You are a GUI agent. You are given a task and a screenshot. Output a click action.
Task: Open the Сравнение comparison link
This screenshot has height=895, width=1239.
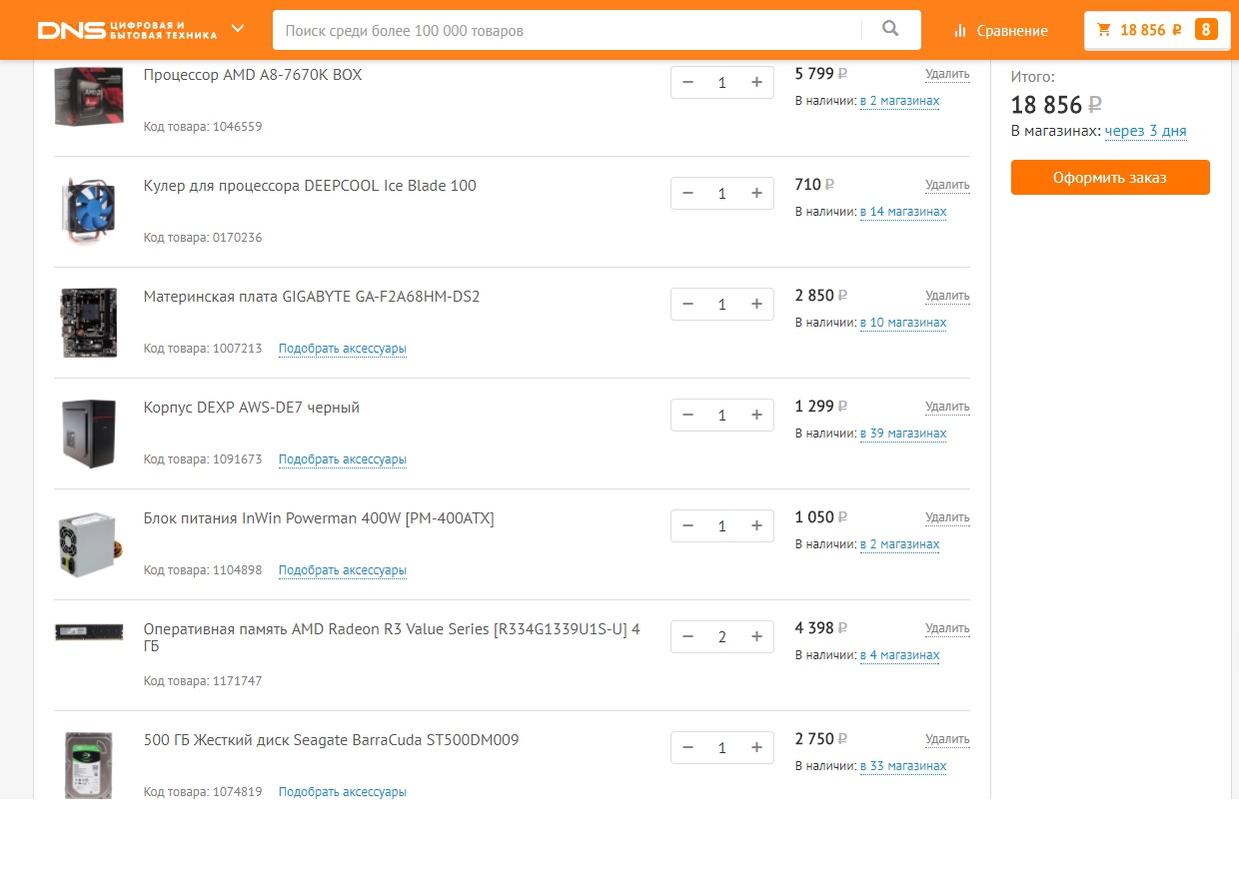(1012, 30)
